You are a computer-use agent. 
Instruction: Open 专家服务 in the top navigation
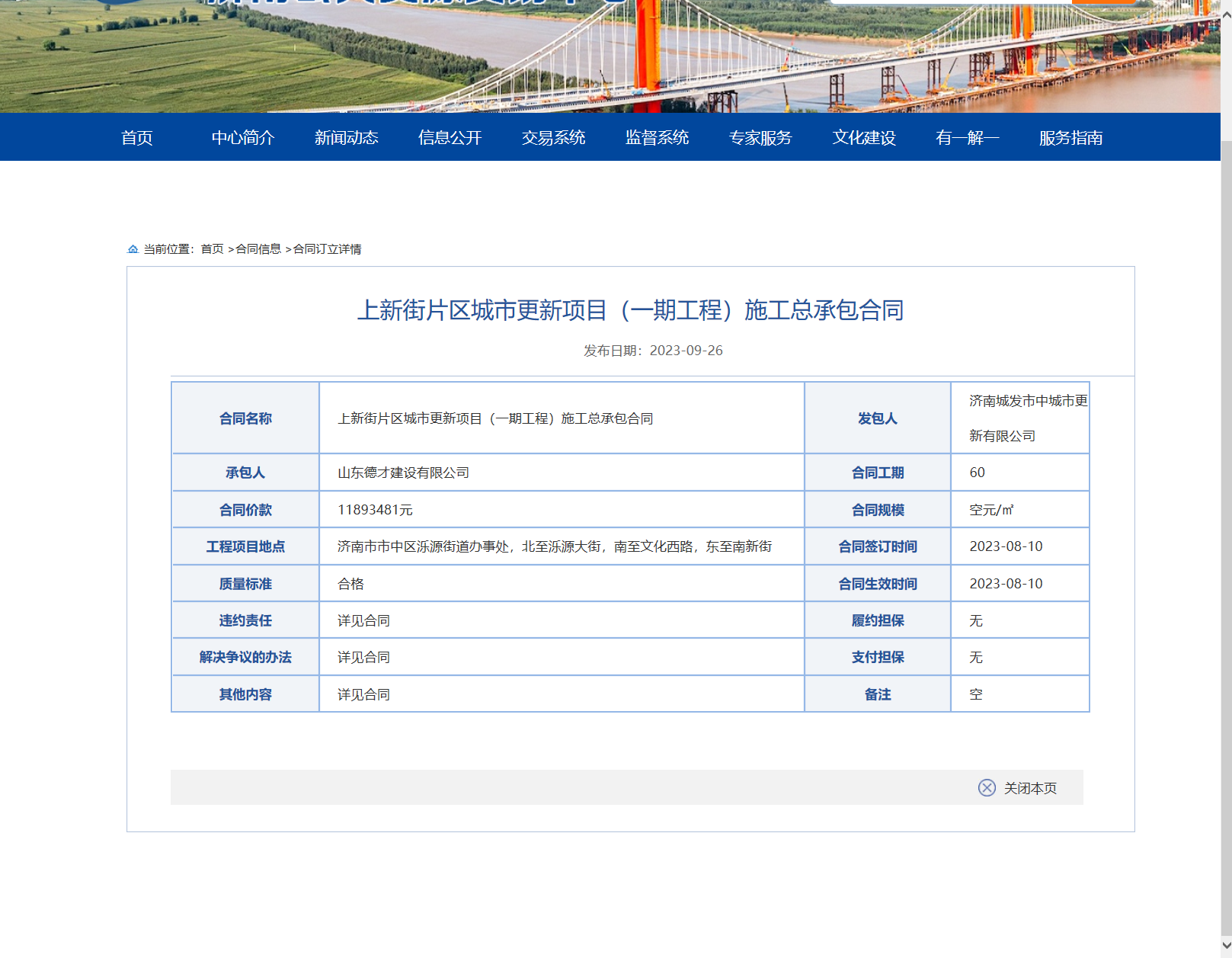point(760,138)
